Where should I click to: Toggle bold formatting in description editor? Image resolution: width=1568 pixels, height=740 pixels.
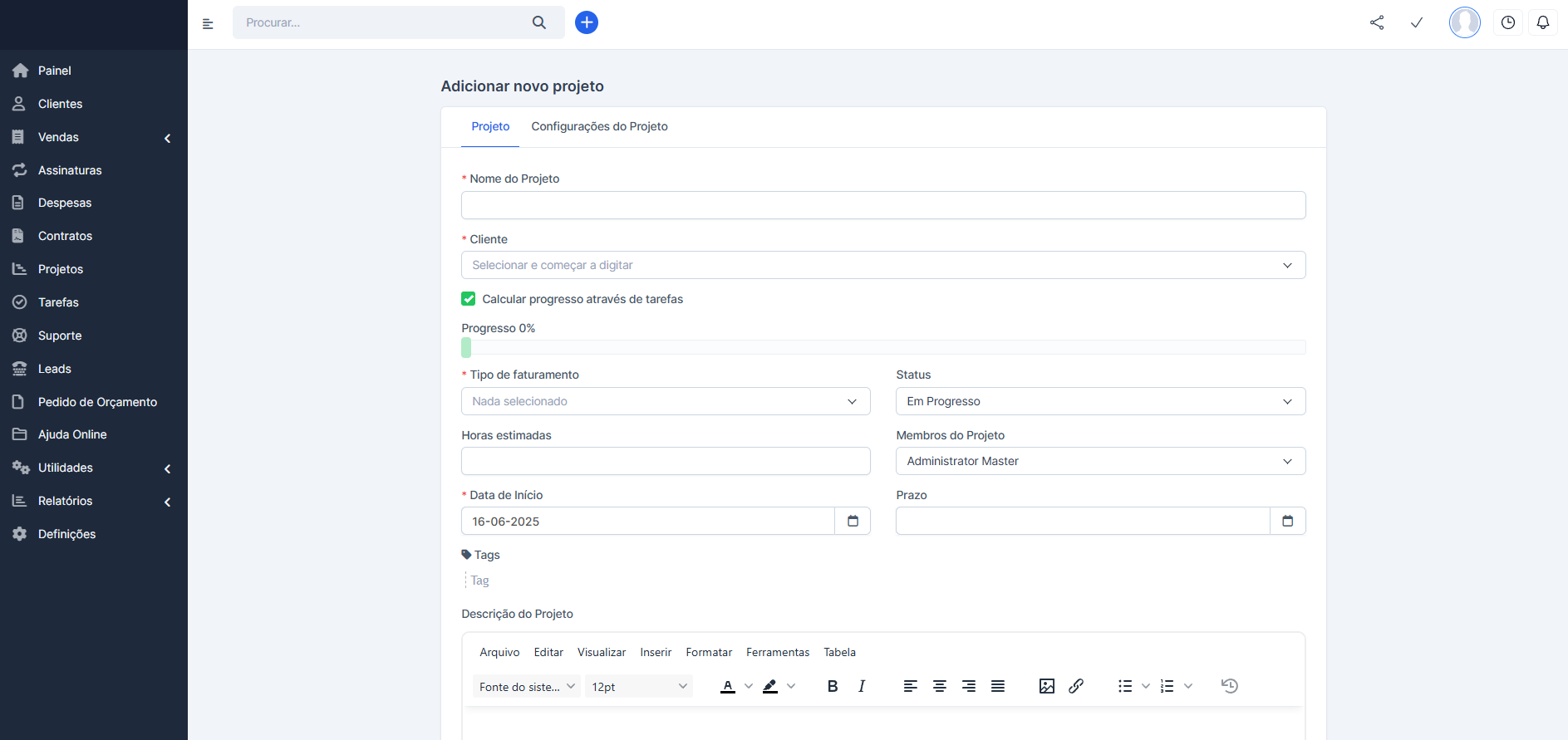coord(832,686)
